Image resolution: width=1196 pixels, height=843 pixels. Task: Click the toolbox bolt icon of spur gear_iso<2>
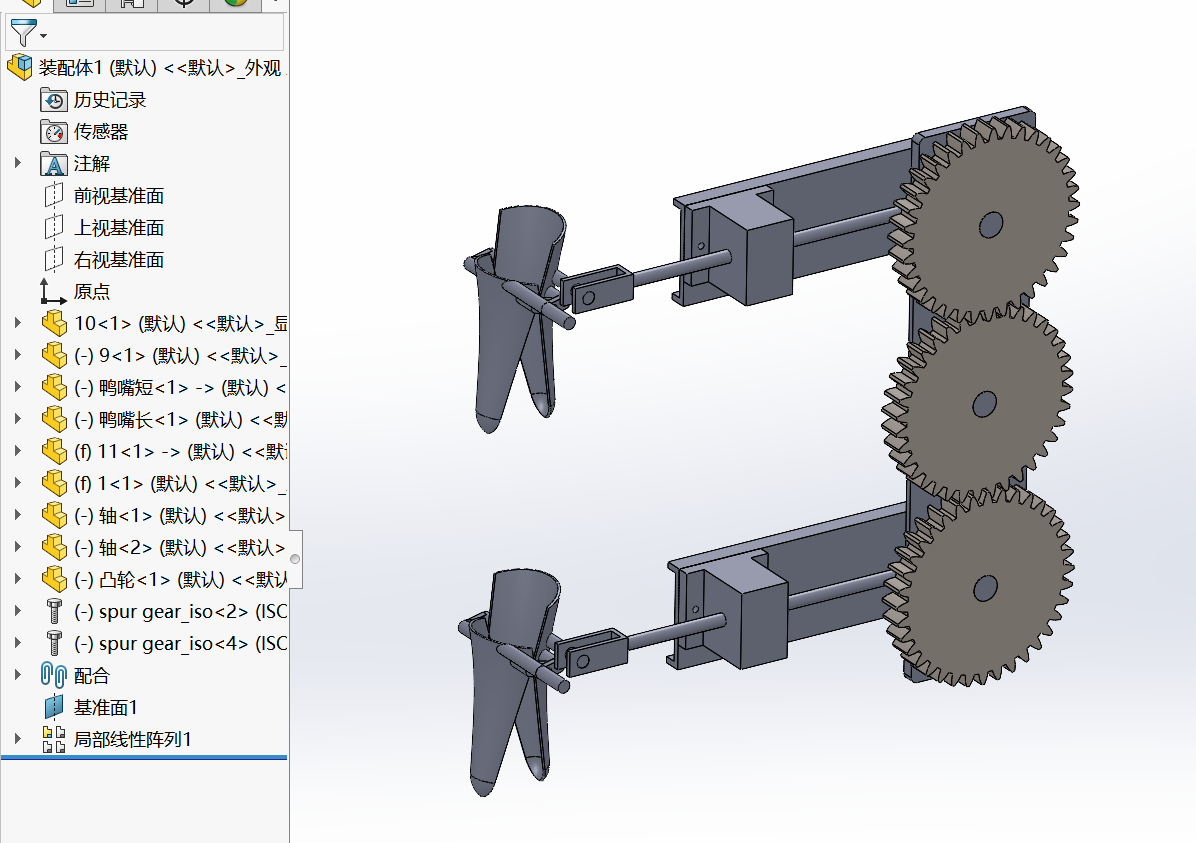click(x=54, y=612)
